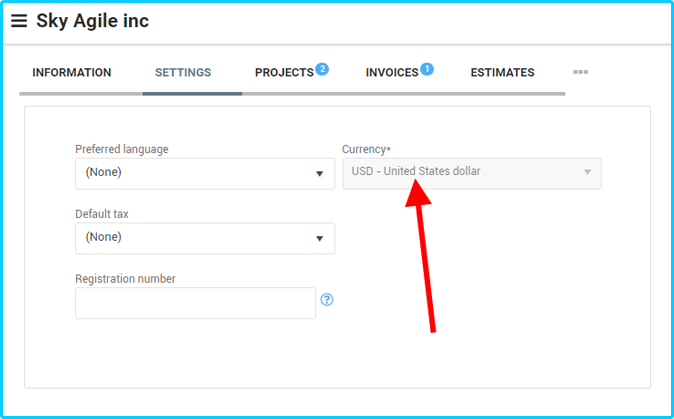Open the INVOICES tab
674x419 pixels.
click(x=392, y=72)
